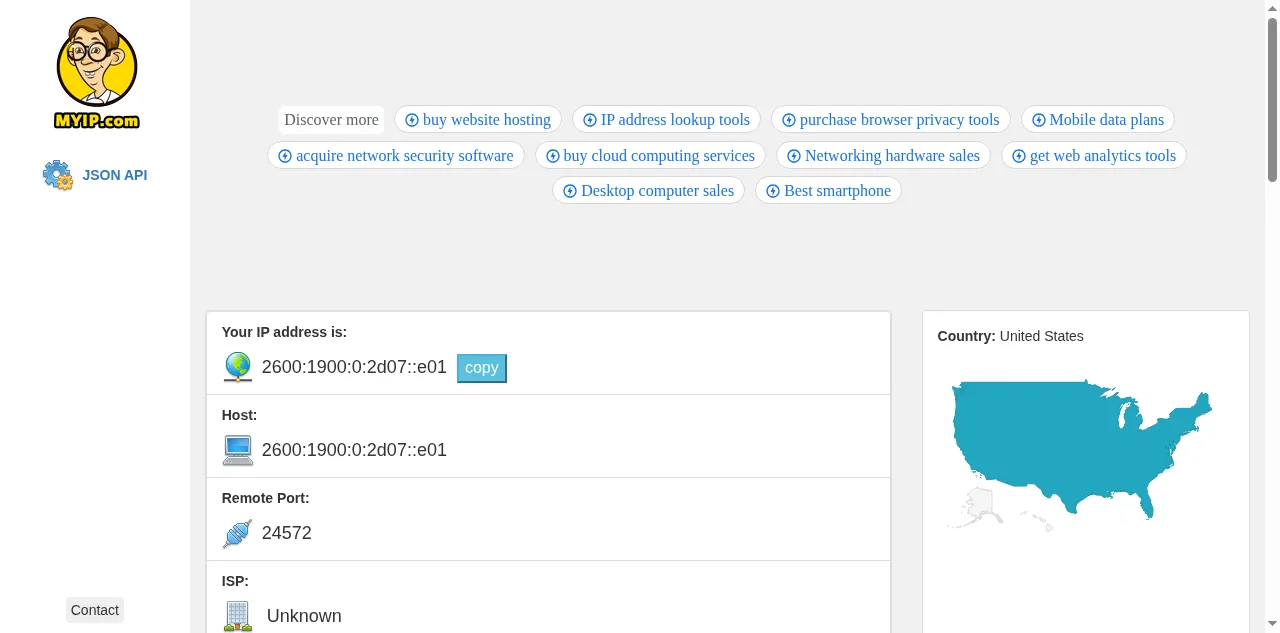Open 'purchase browser privacy tools' link
Screen dimensions: 1280x633
891,120
